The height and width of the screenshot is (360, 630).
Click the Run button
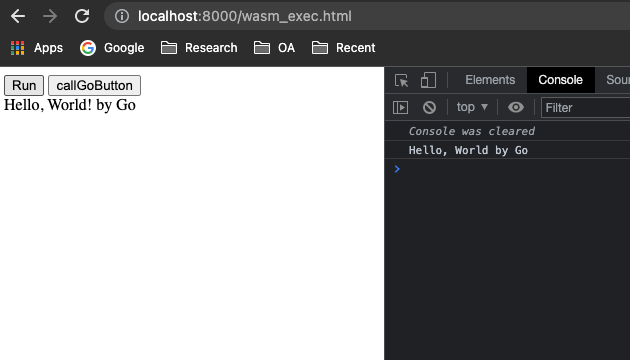[24, 86]
